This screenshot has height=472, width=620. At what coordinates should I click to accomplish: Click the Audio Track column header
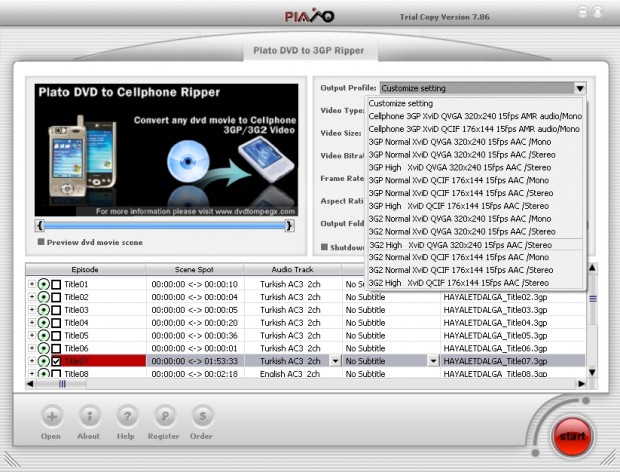click(x=293, y=270)
